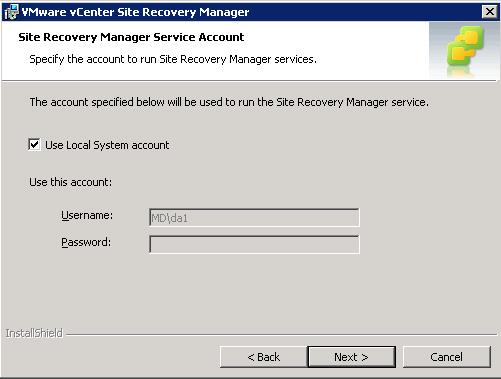Click the empty Password input field
Viewport: 501px width, 379px height.
pos(254,245)
